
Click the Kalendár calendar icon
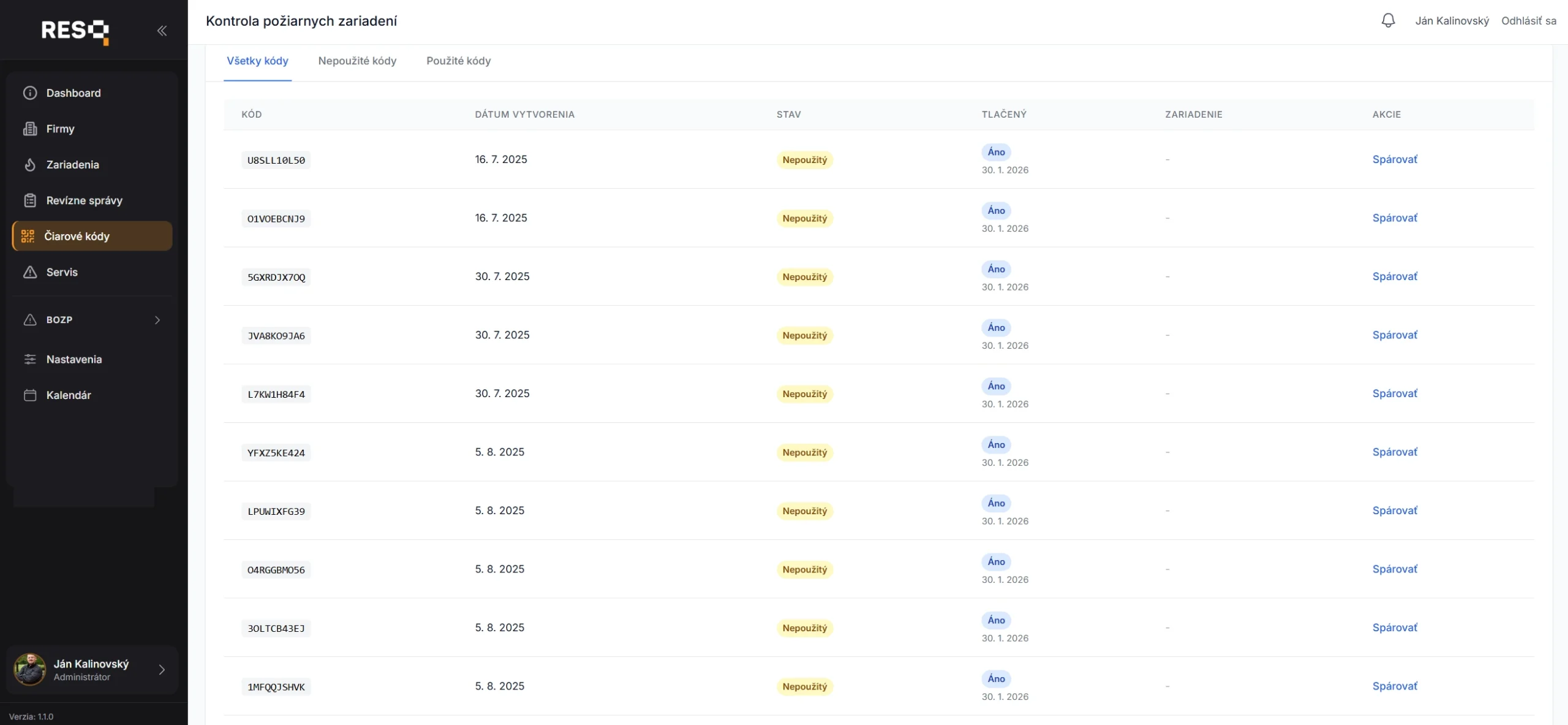click(30, 395)
